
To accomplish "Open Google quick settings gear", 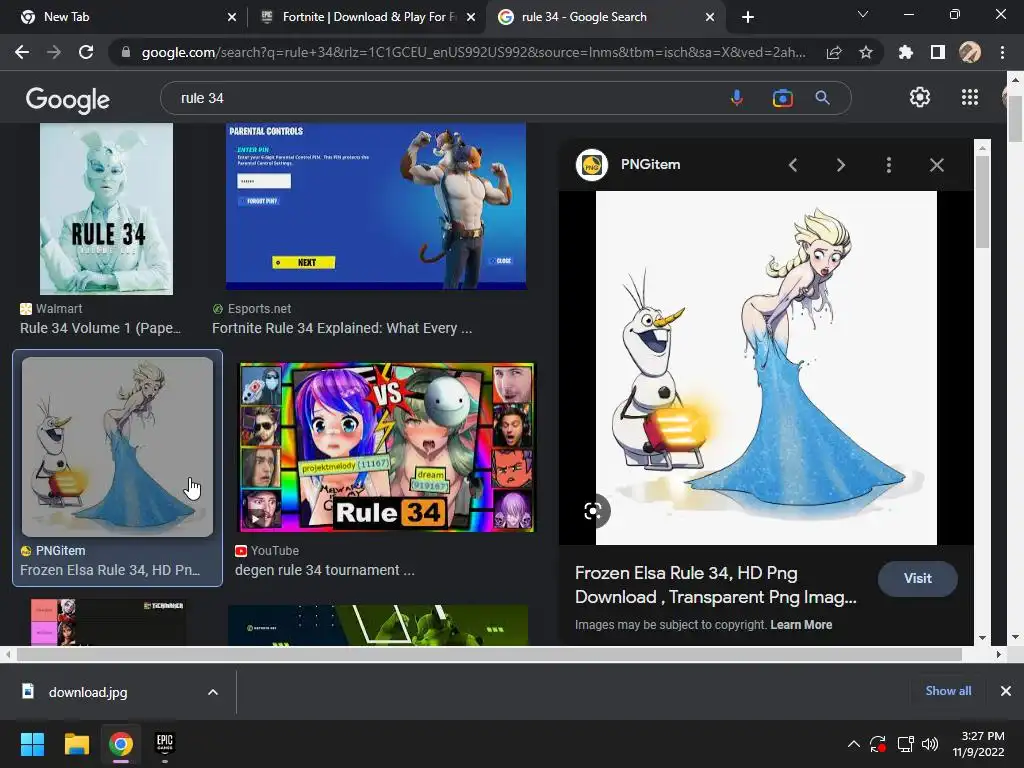I will tap(920, 97).
